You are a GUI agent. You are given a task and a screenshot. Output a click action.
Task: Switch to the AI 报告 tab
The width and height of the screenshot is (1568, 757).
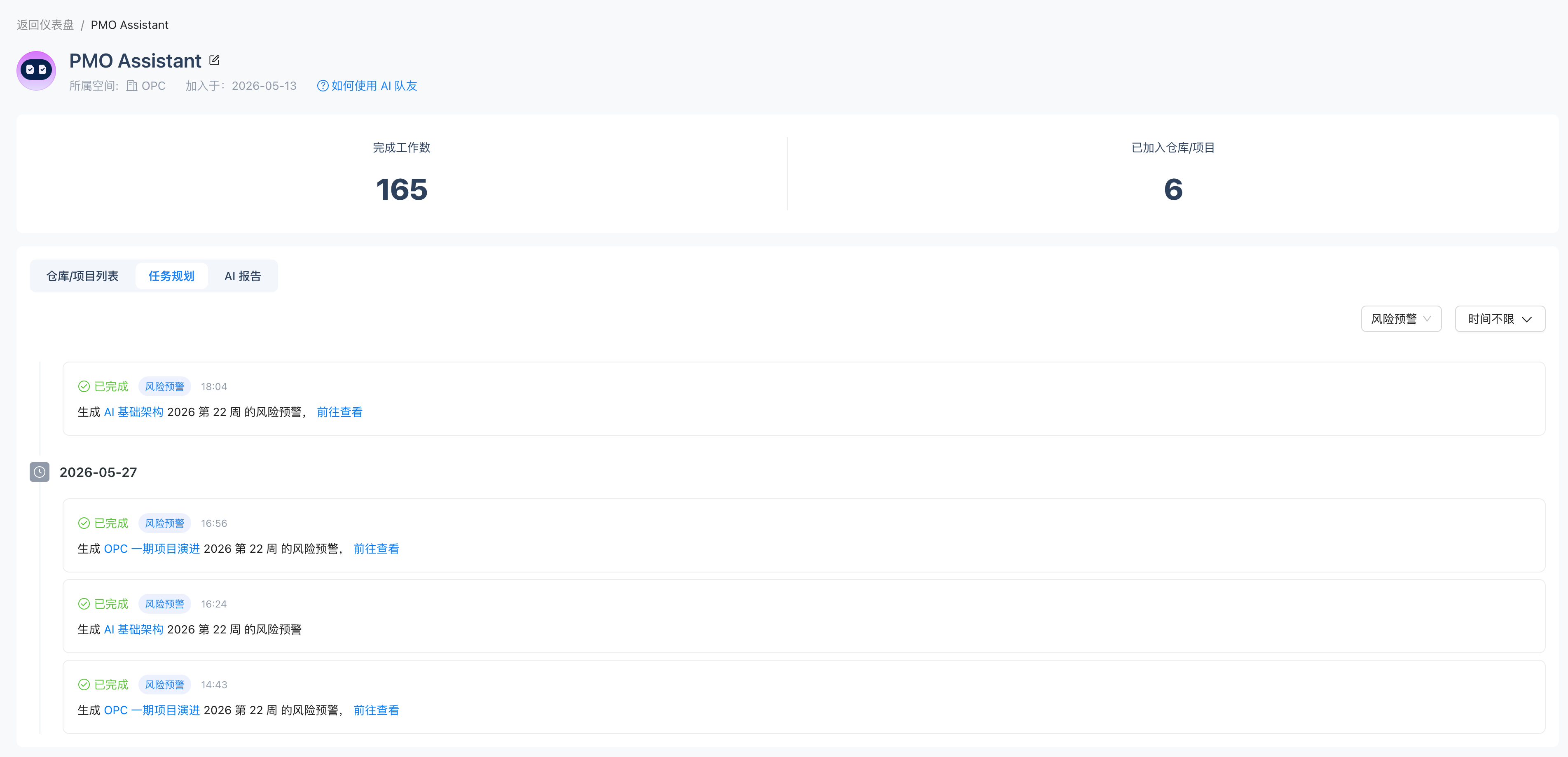pyautogui.click(x=243, y=276)
